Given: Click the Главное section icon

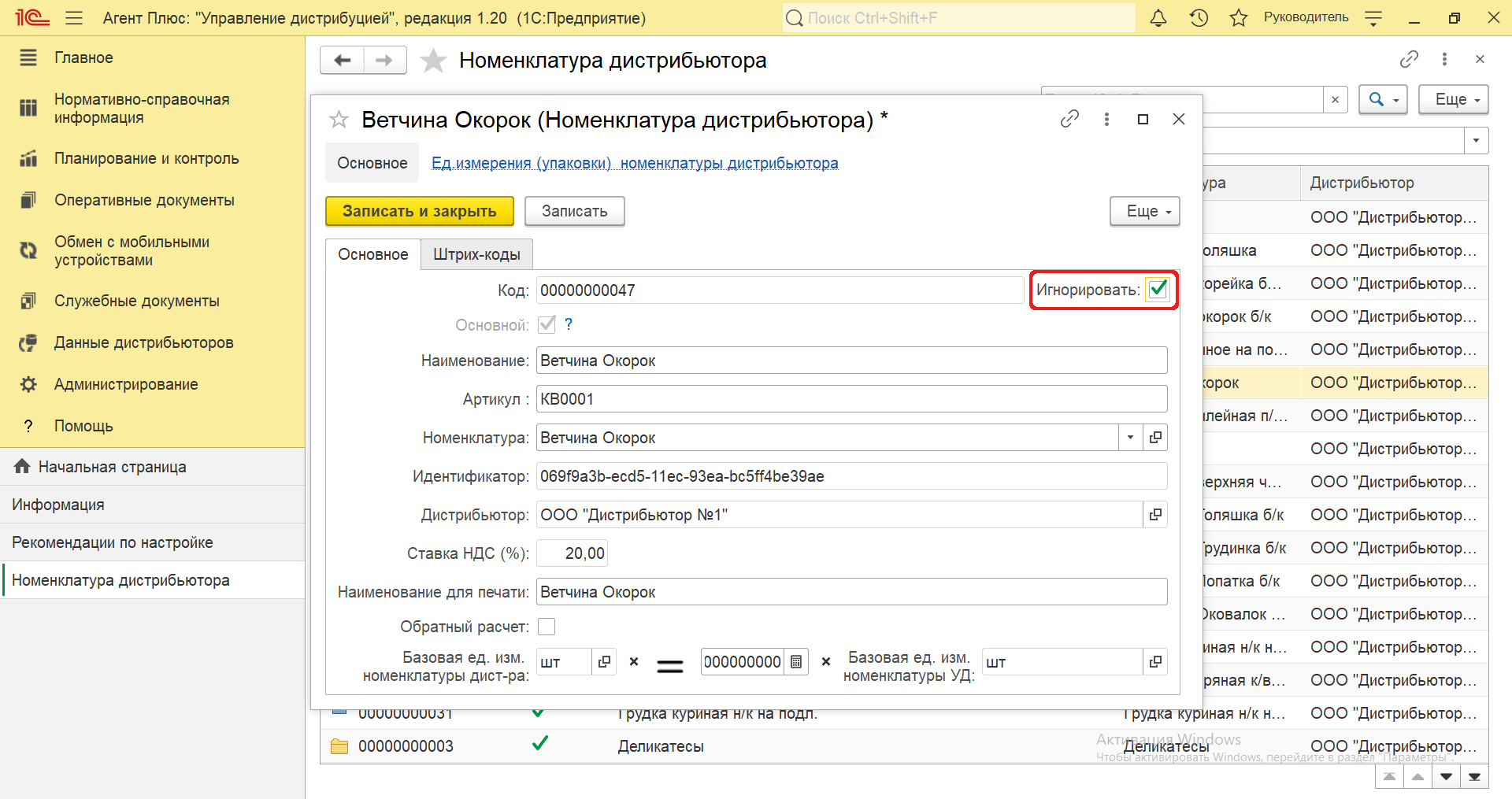Looking at the screenshot, I should pyautogui.click(x=28, y=57).
